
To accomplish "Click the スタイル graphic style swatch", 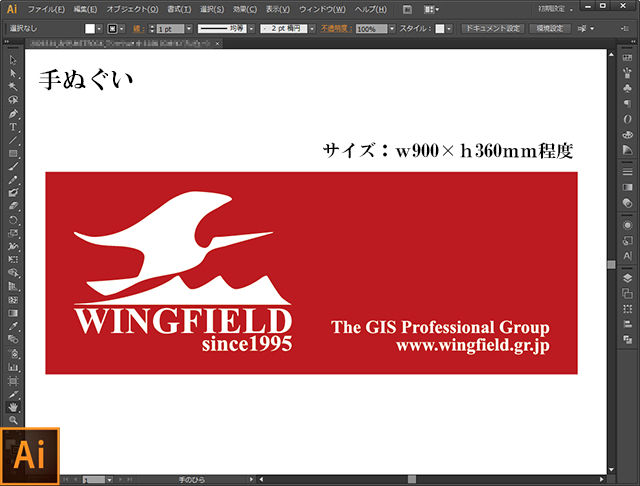I will pos(440,29).
